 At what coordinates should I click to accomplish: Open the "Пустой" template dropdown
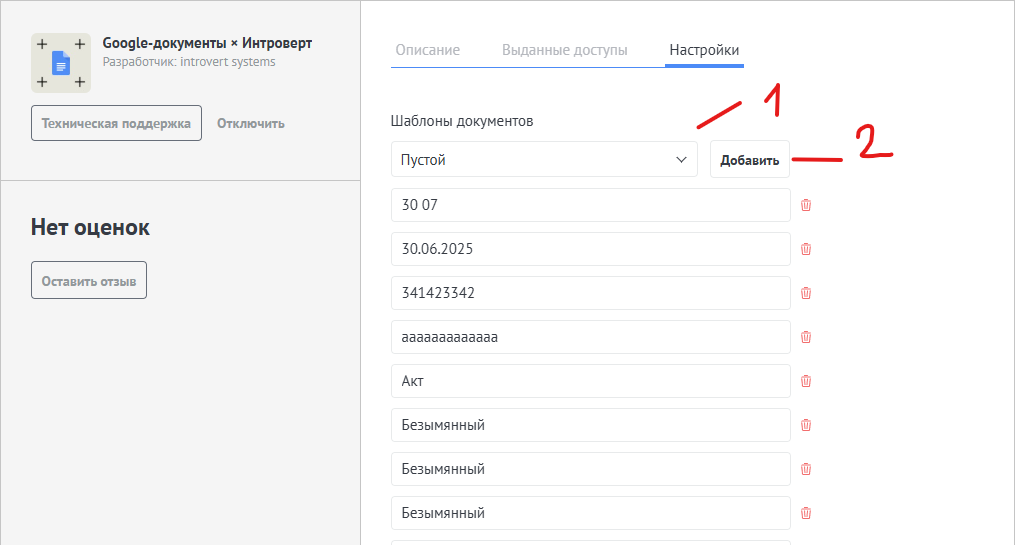[544, 159]
